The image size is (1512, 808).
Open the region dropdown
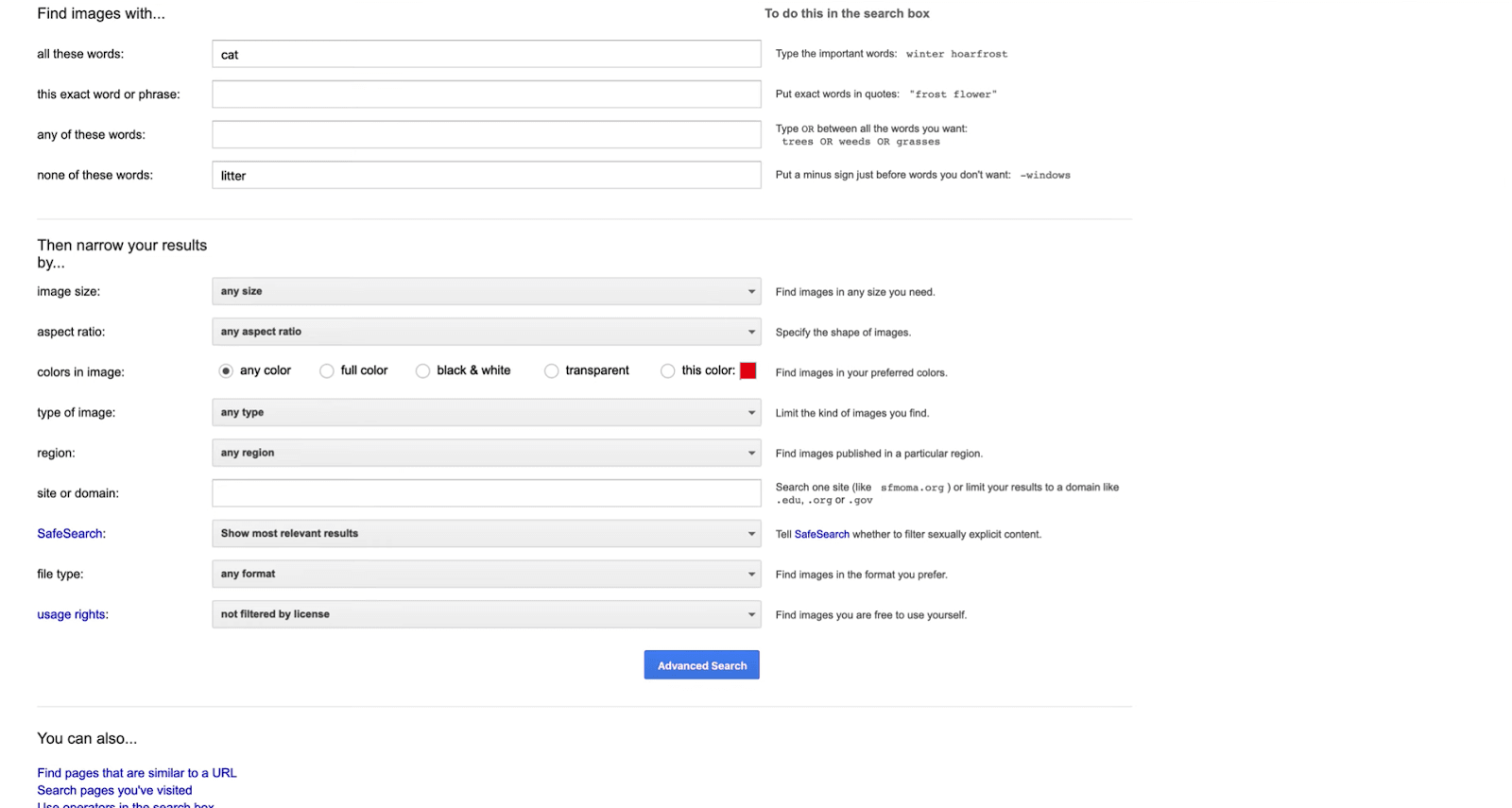(486, 453)
